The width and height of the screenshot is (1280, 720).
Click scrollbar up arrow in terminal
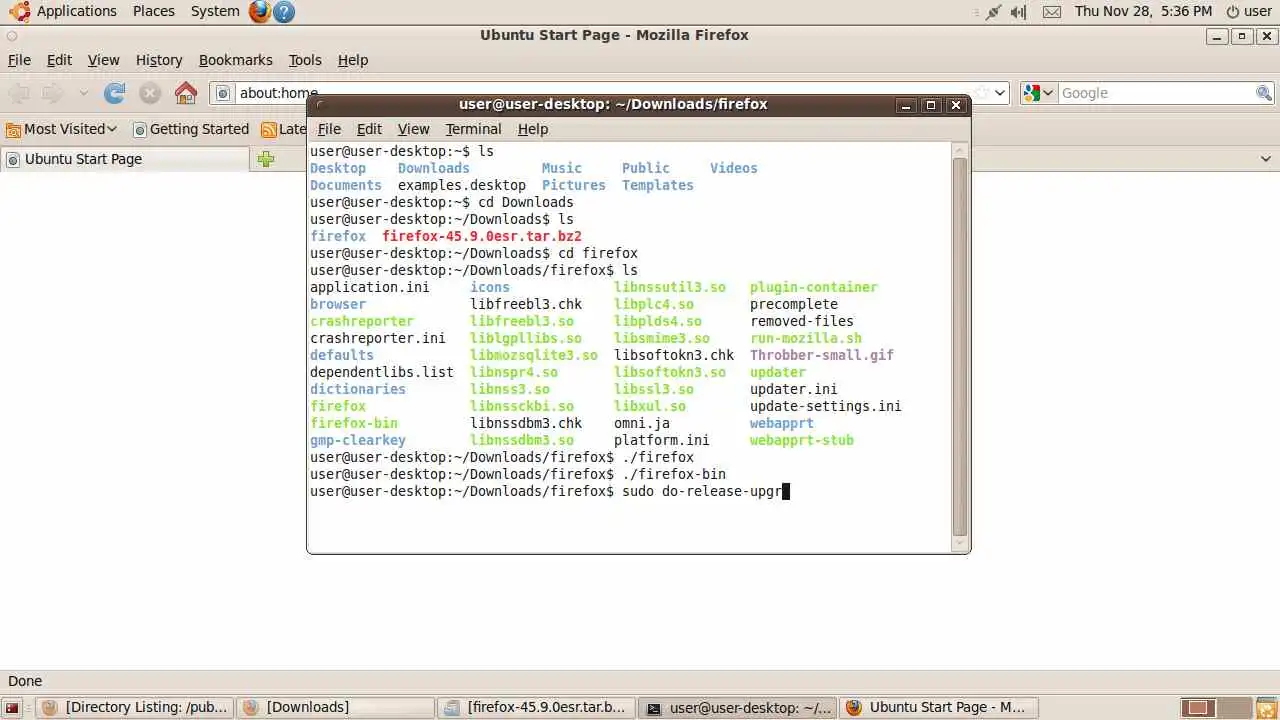960,150
